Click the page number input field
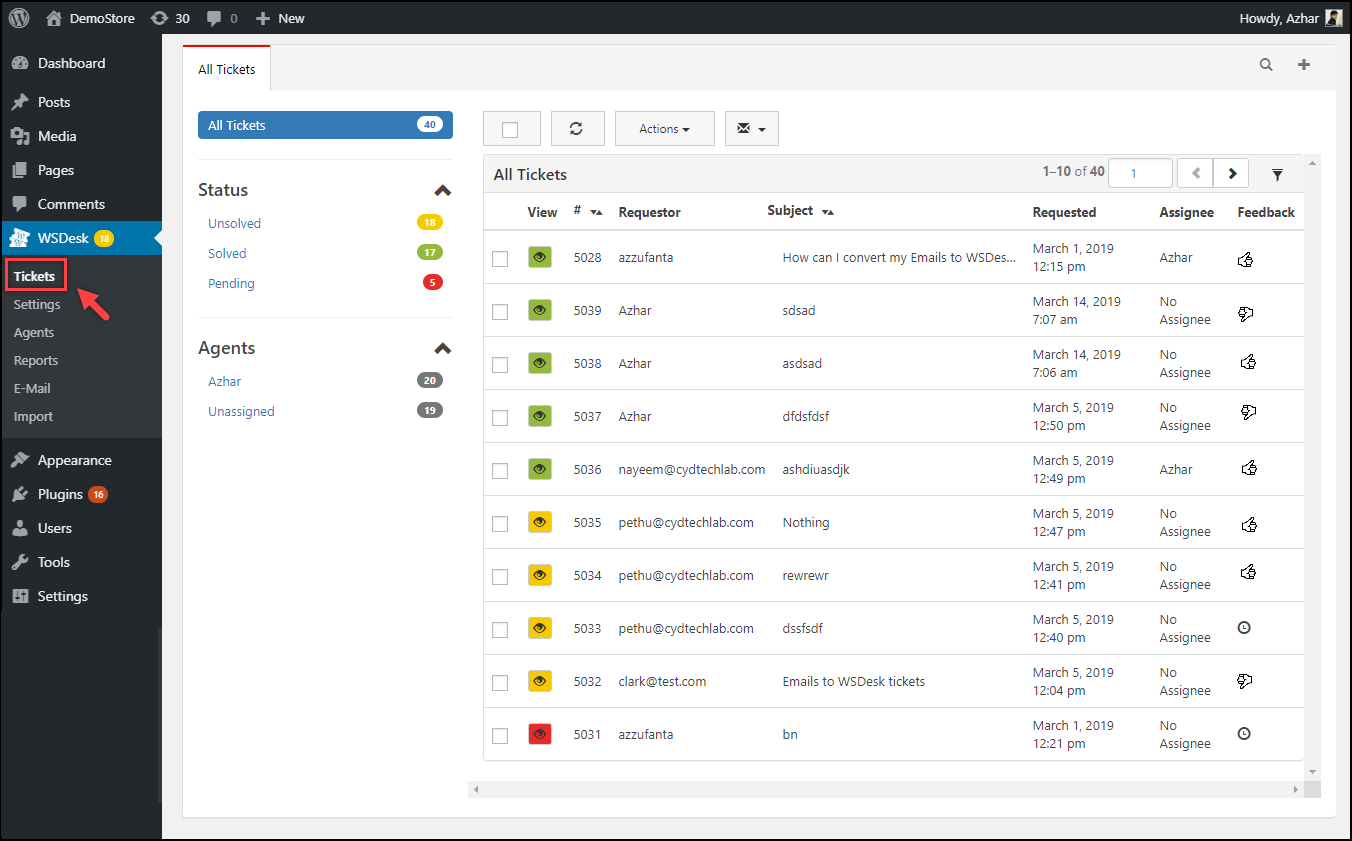Viewport: 1352px width, 841px height. tap(1141, 173)
